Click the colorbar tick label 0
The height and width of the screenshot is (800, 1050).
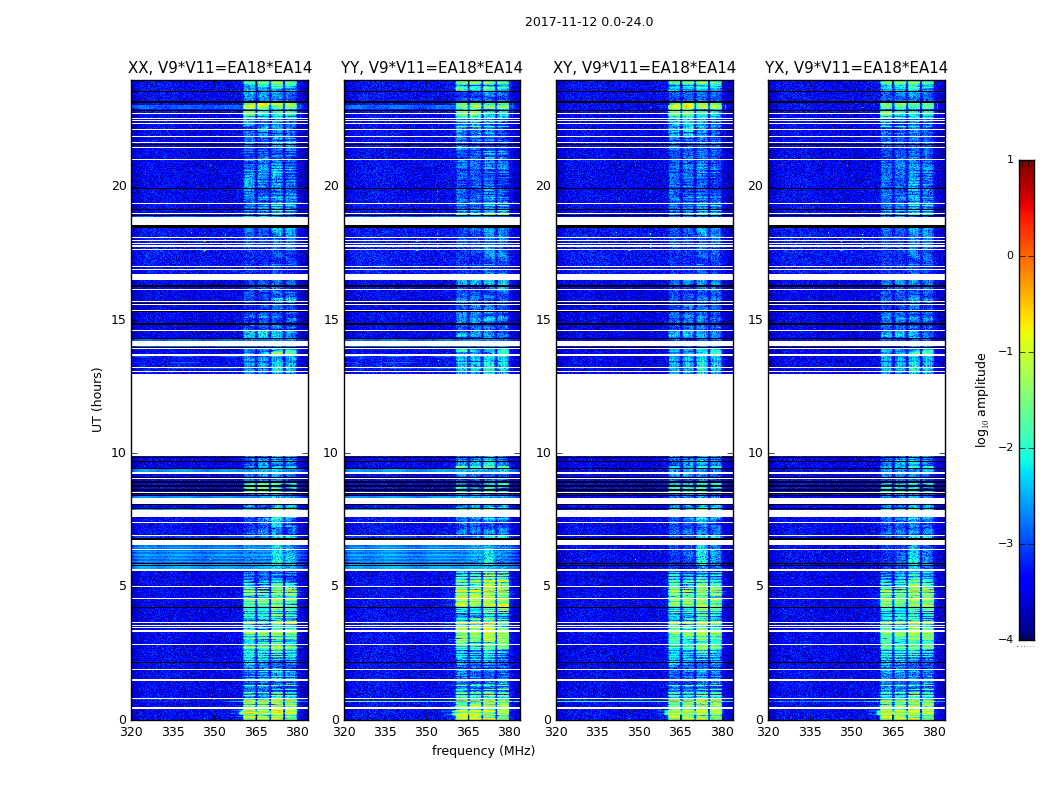1010,256
